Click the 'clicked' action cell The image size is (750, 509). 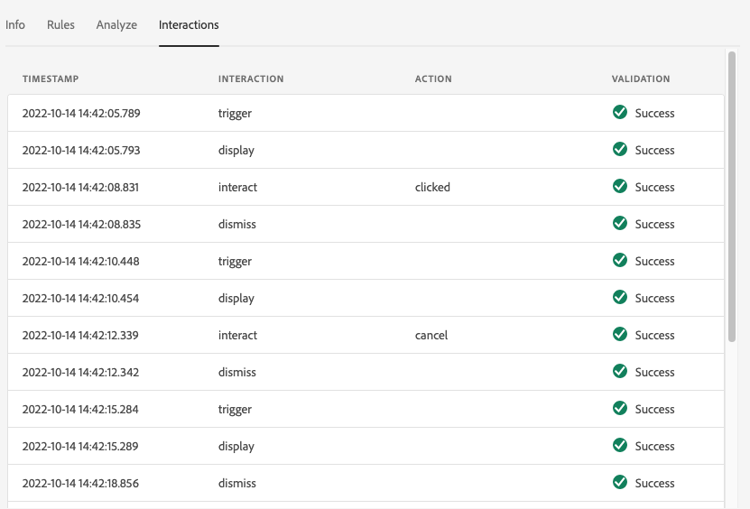(433, 187)
